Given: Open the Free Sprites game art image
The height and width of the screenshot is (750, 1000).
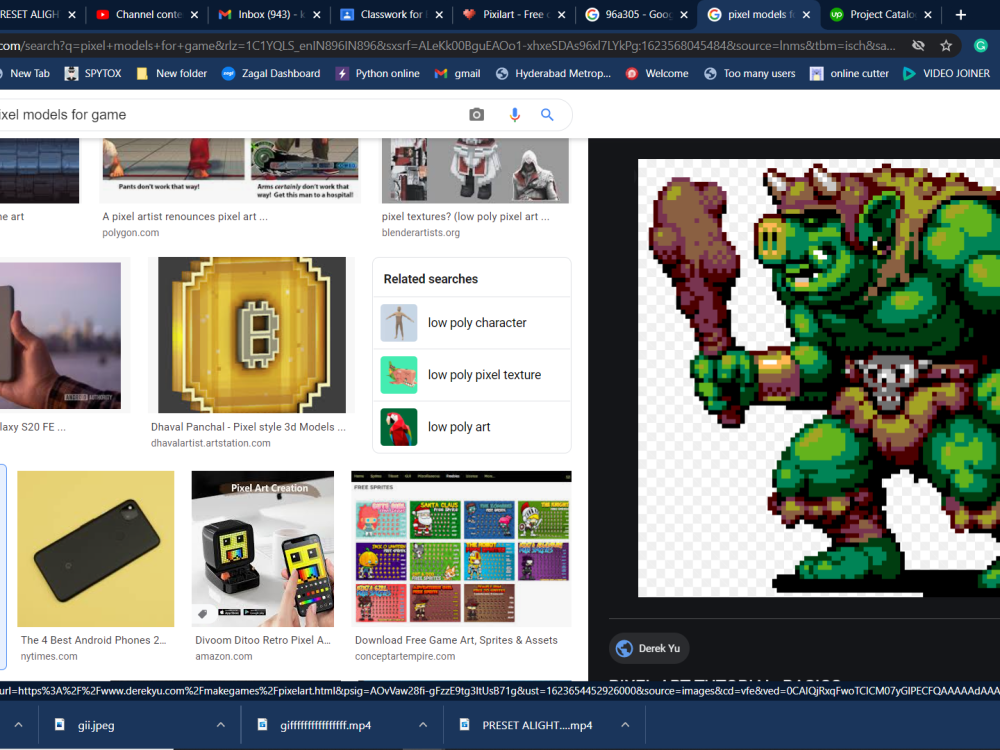Looking at the screenshot, I should click(x=461, y=549).
